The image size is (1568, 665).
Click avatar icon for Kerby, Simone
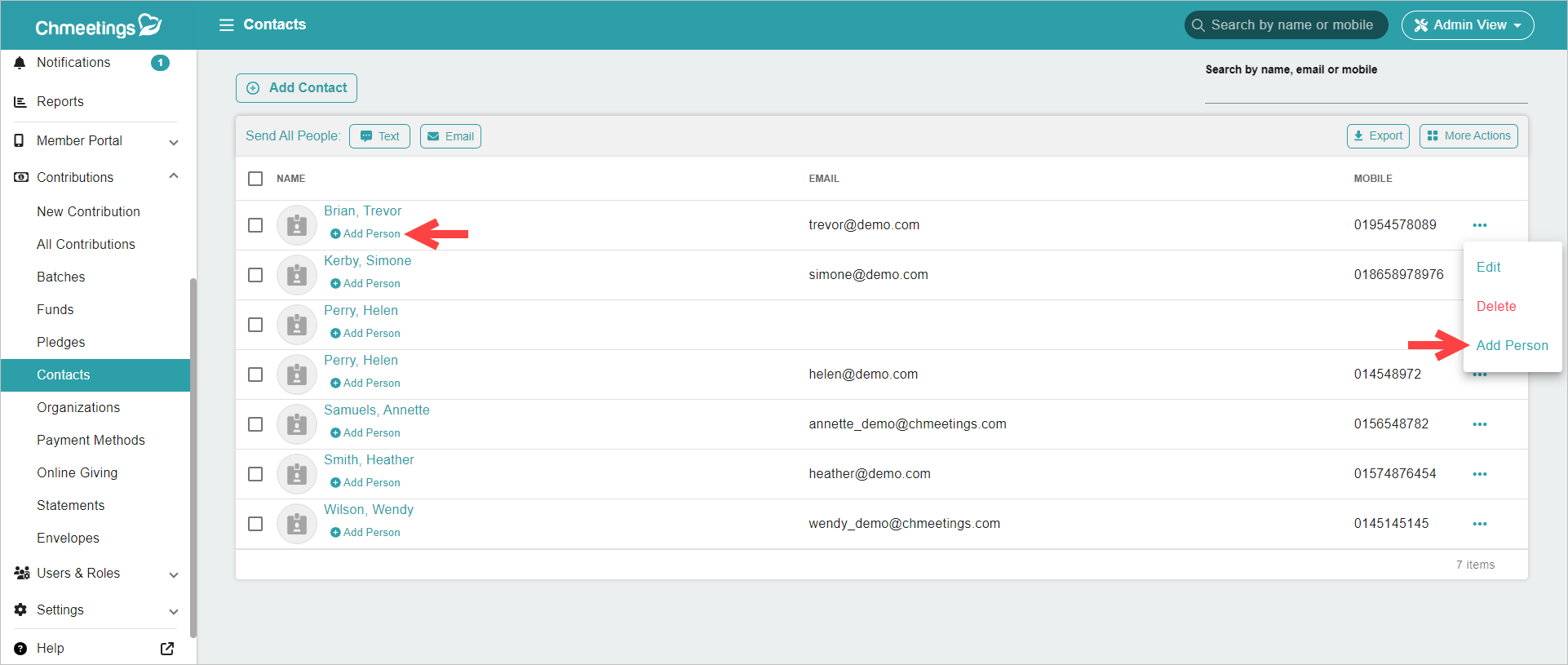click(x=297, y=275)
